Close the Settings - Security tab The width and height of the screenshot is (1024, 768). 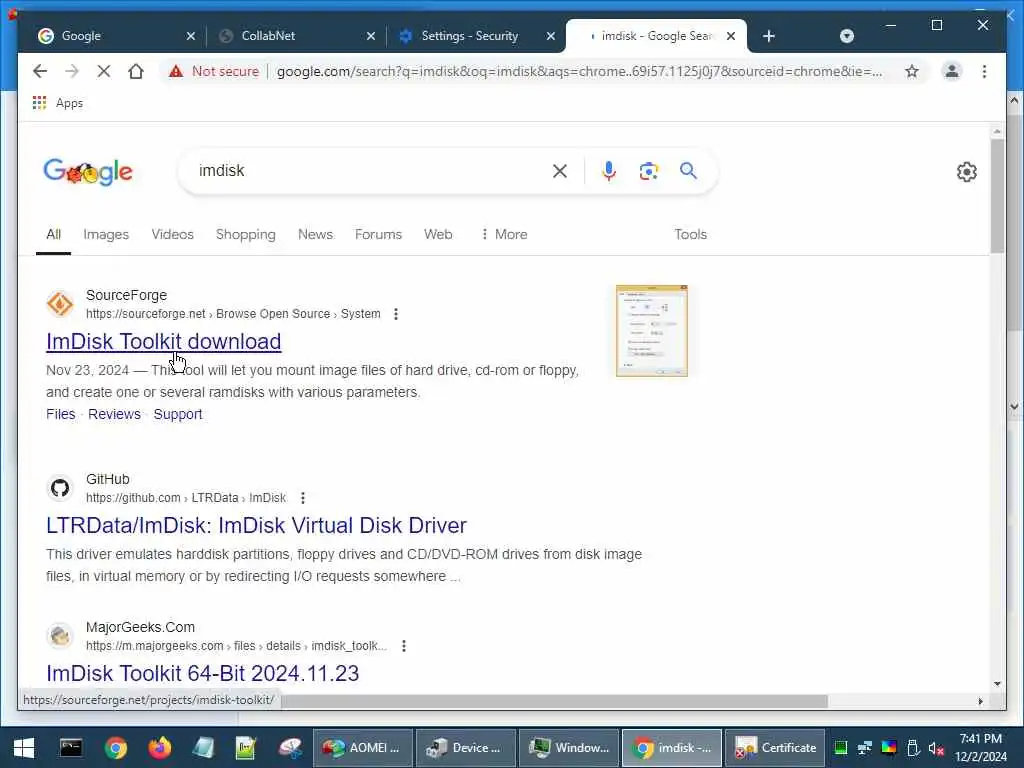(x=551, y=36)
